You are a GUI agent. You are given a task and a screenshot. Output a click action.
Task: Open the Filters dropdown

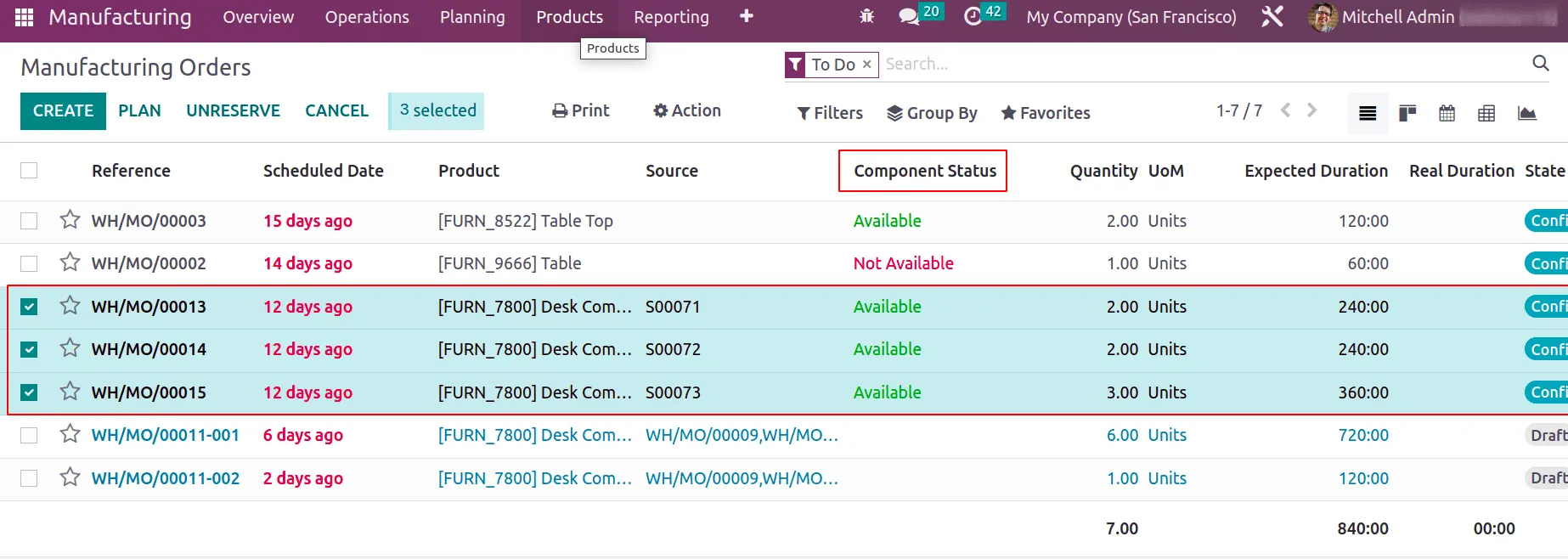click(830, 113)
